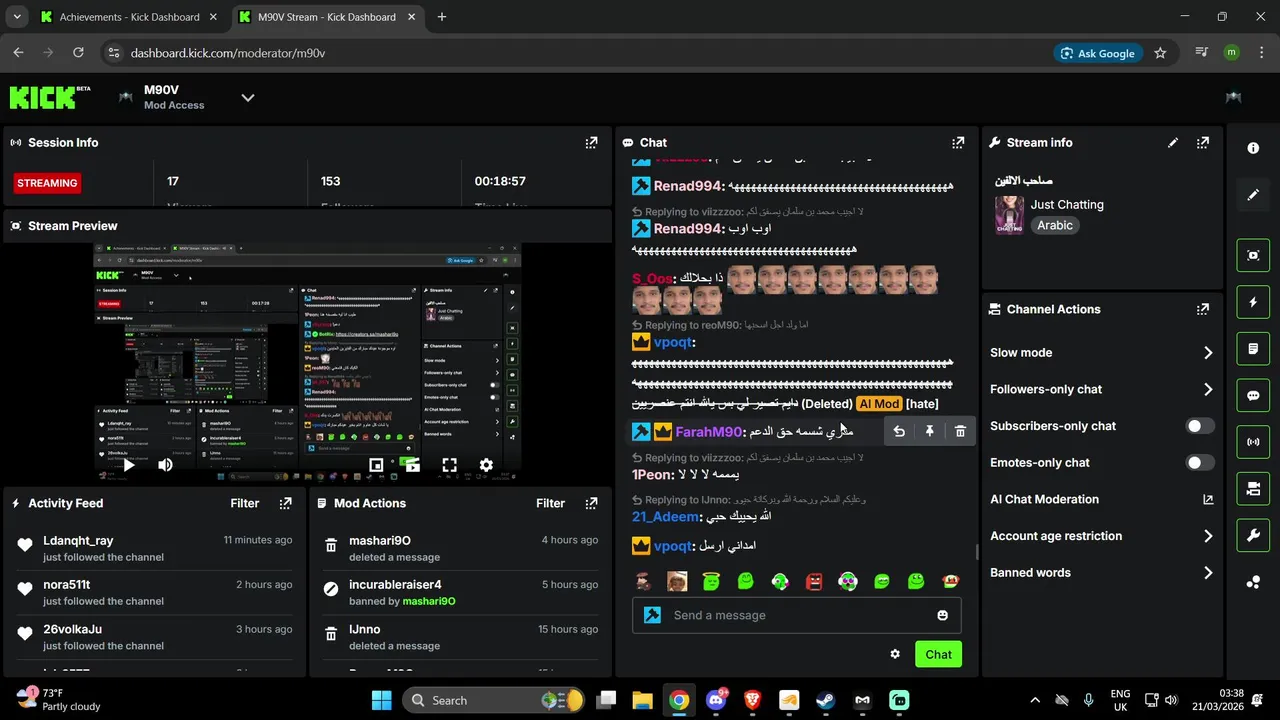Delete FarahM90's chat message
1280x720 pixels.
click(960, 431)
